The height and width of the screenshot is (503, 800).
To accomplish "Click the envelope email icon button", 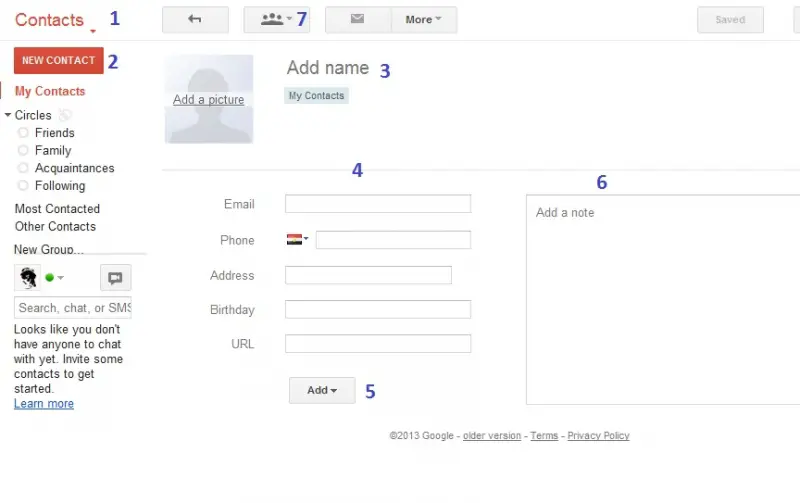I will coord(358,20).
